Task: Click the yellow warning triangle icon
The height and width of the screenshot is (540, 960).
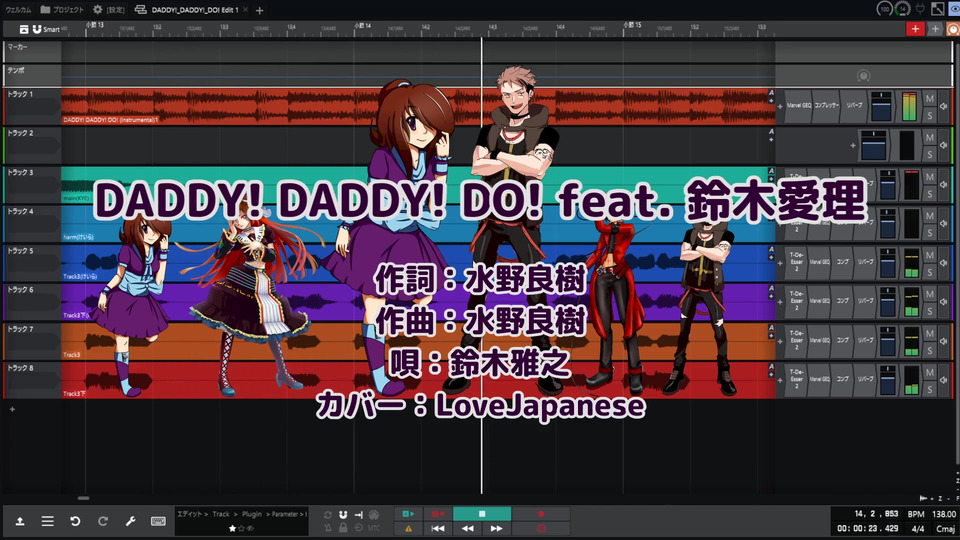Action: (x=408, y=528)
